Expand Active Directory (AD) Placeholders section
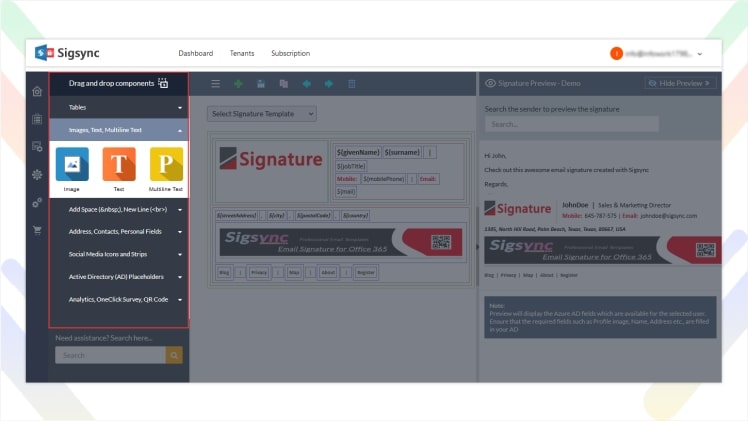 119,277
